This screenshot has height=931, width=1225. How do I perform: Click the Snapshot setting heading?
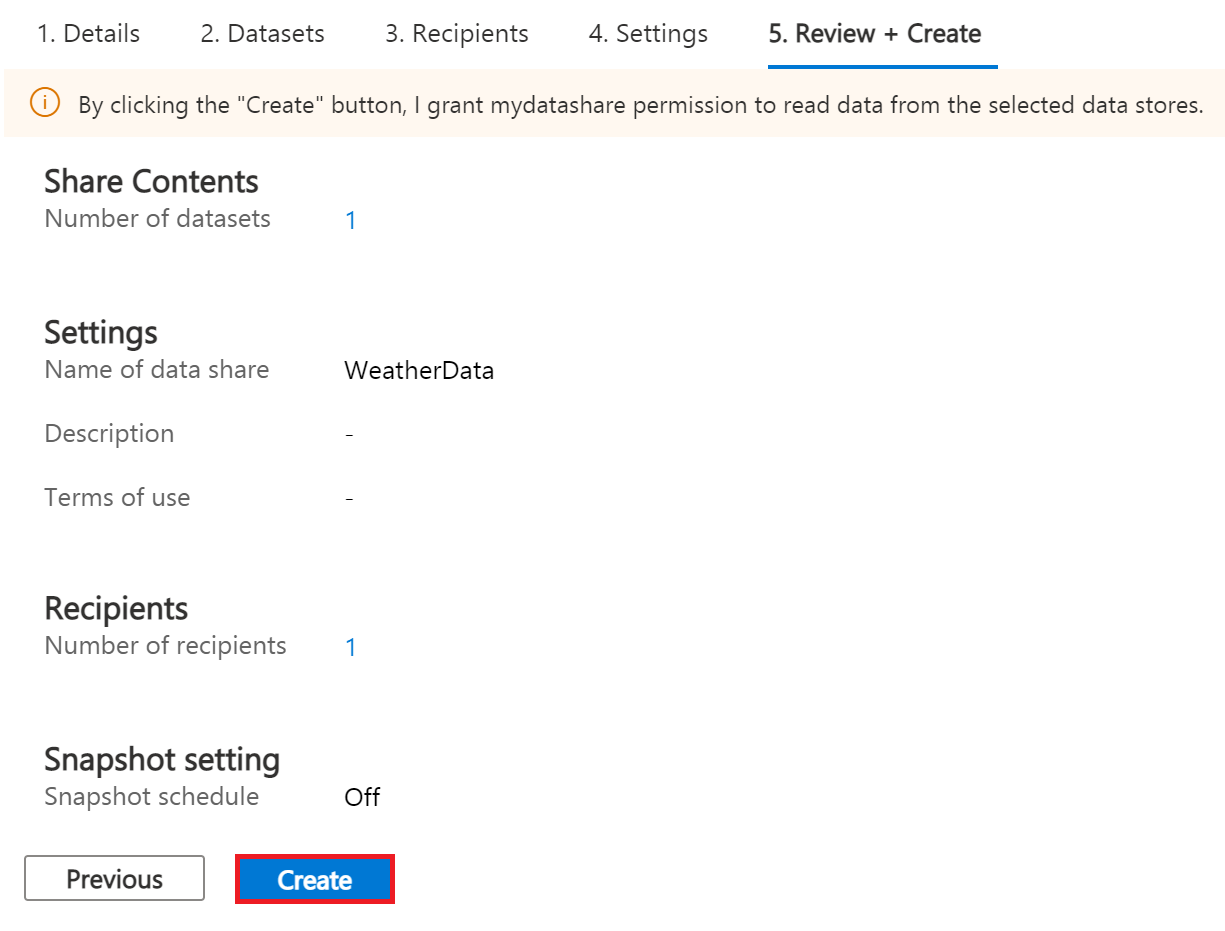point(161,759)
